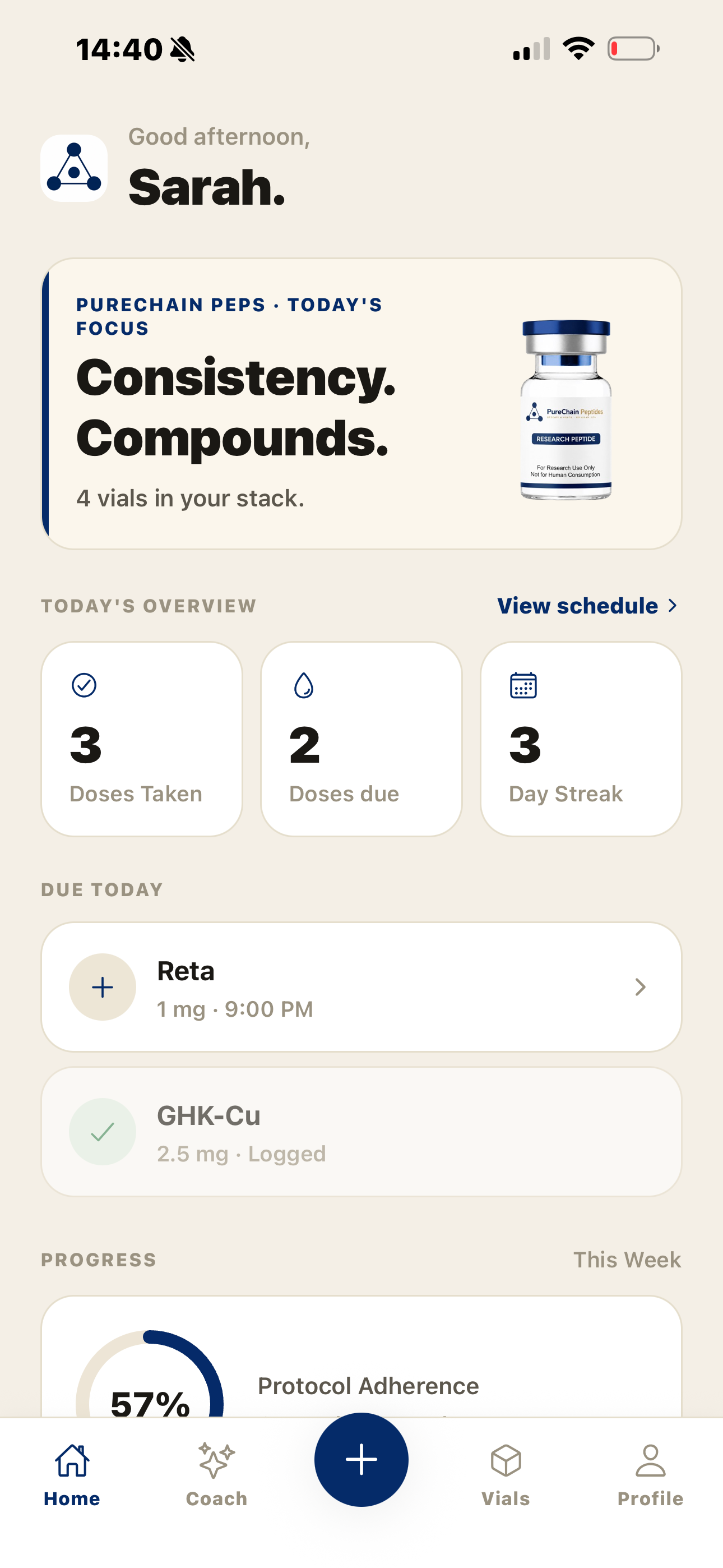
Task: Tap the 57% adherence progress ring
Action: (150, 1375)
